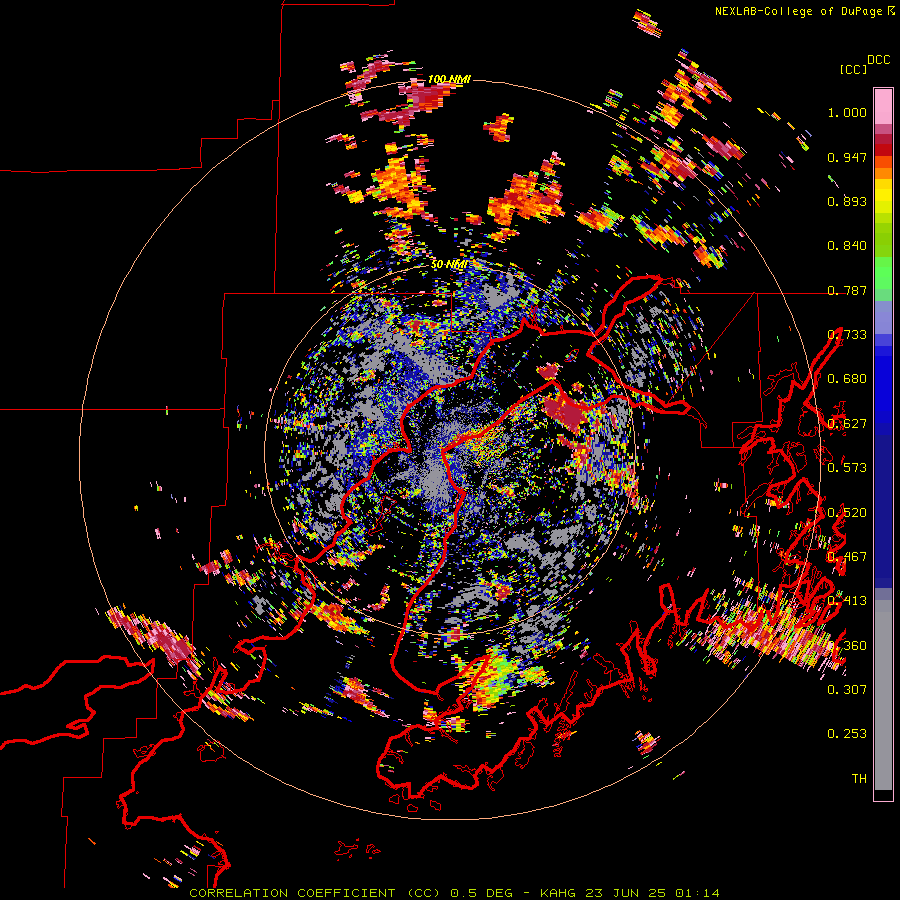
Task: Click the 0.893 legend value
Action: click(x=847, y=201)
